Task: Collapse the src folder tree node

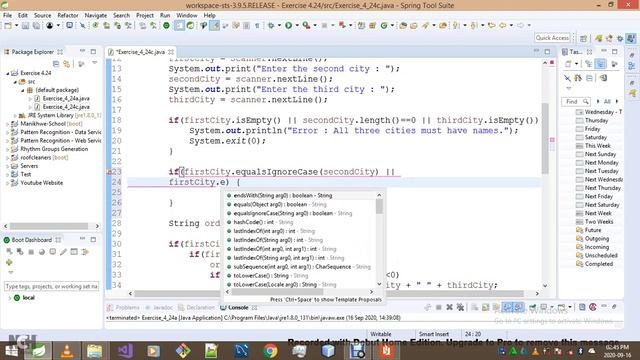Action: [15, 82]
